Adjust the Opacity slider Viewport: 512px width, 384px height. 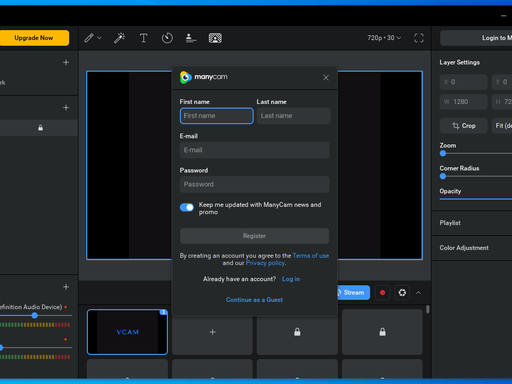click(x=476, y=199)
